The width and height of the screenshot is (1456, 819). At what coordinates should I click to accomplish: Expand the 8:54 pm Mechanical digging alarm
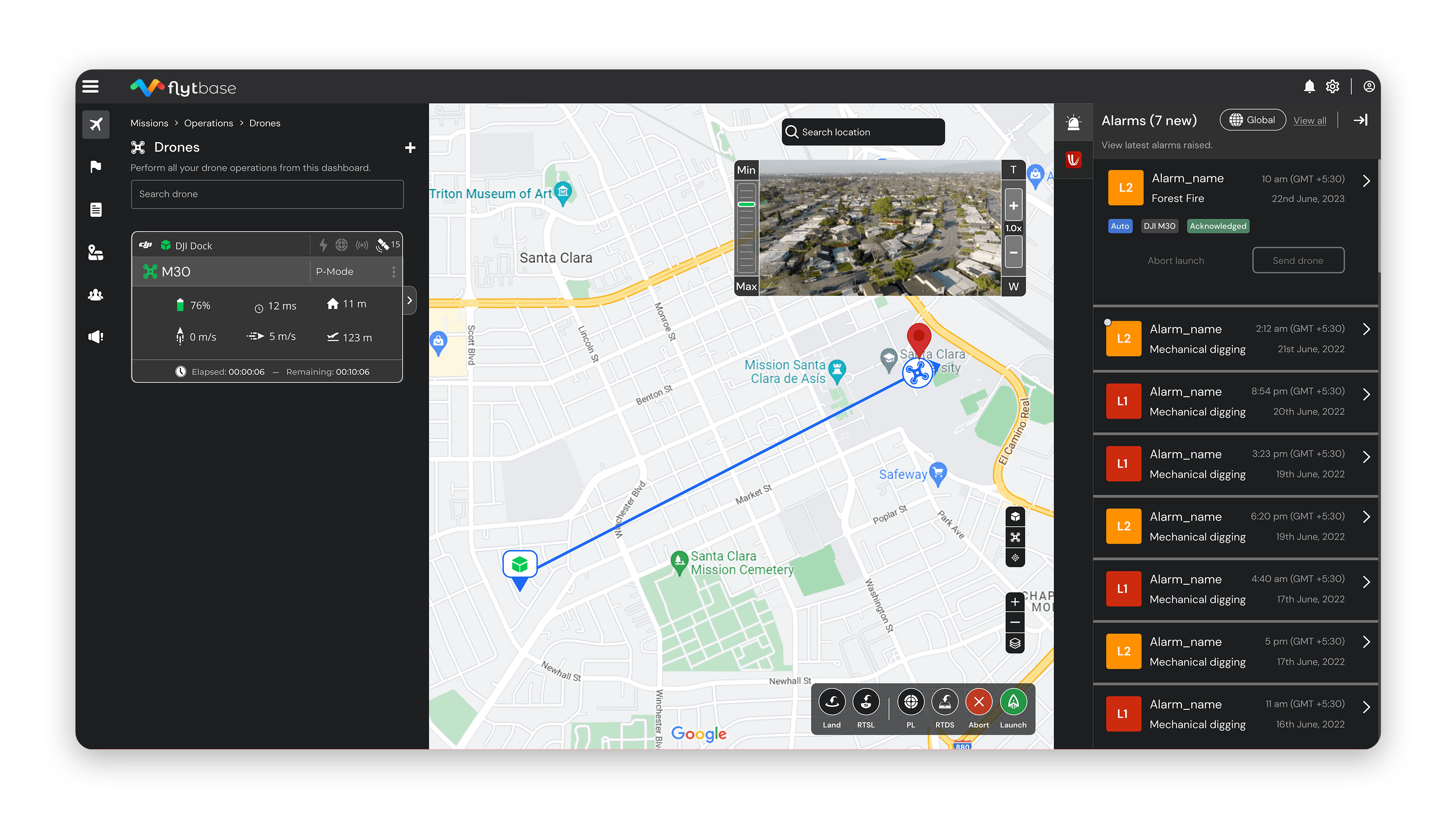[1366, 394]
